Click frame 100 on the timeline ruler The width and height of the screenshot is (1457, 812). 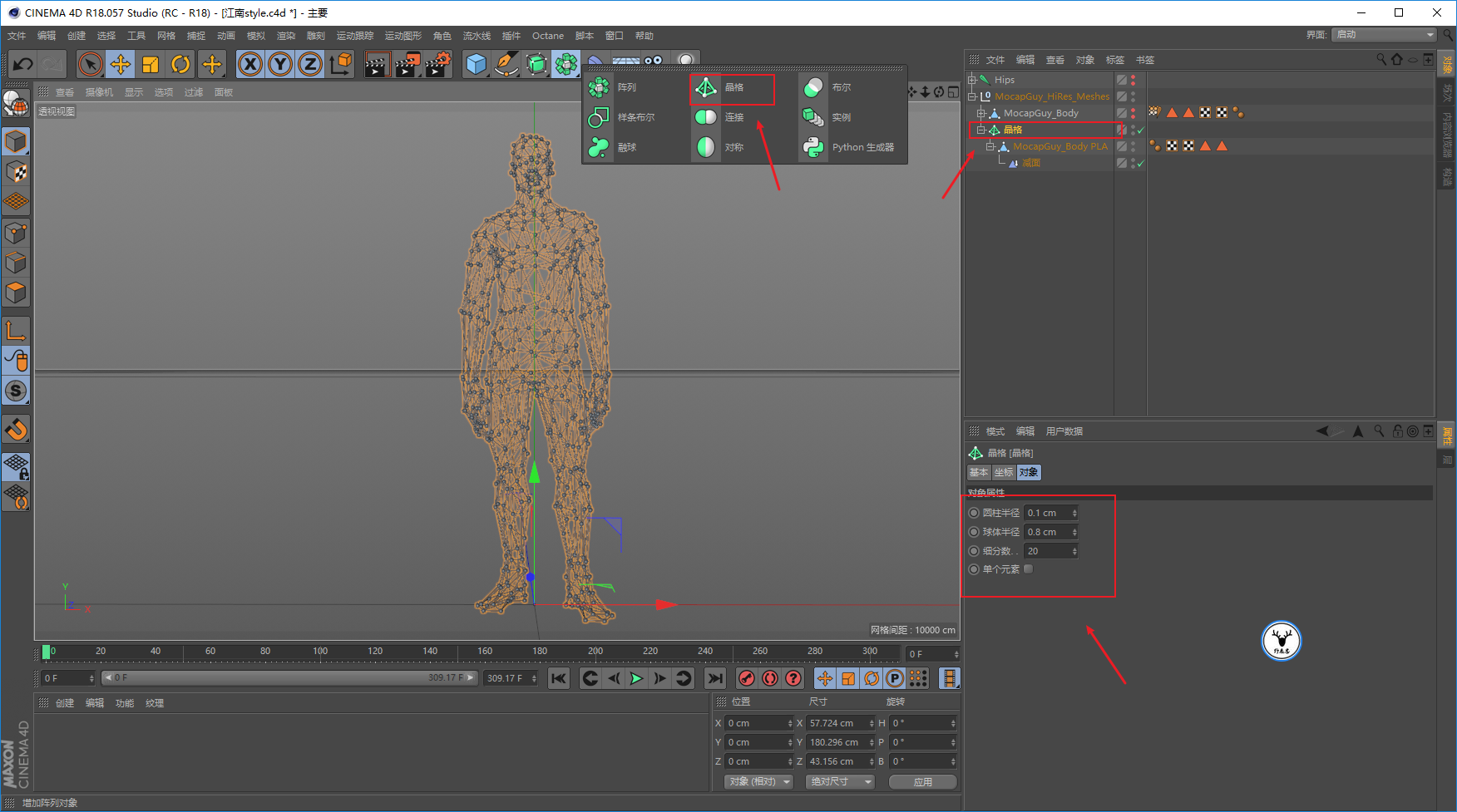320,652
